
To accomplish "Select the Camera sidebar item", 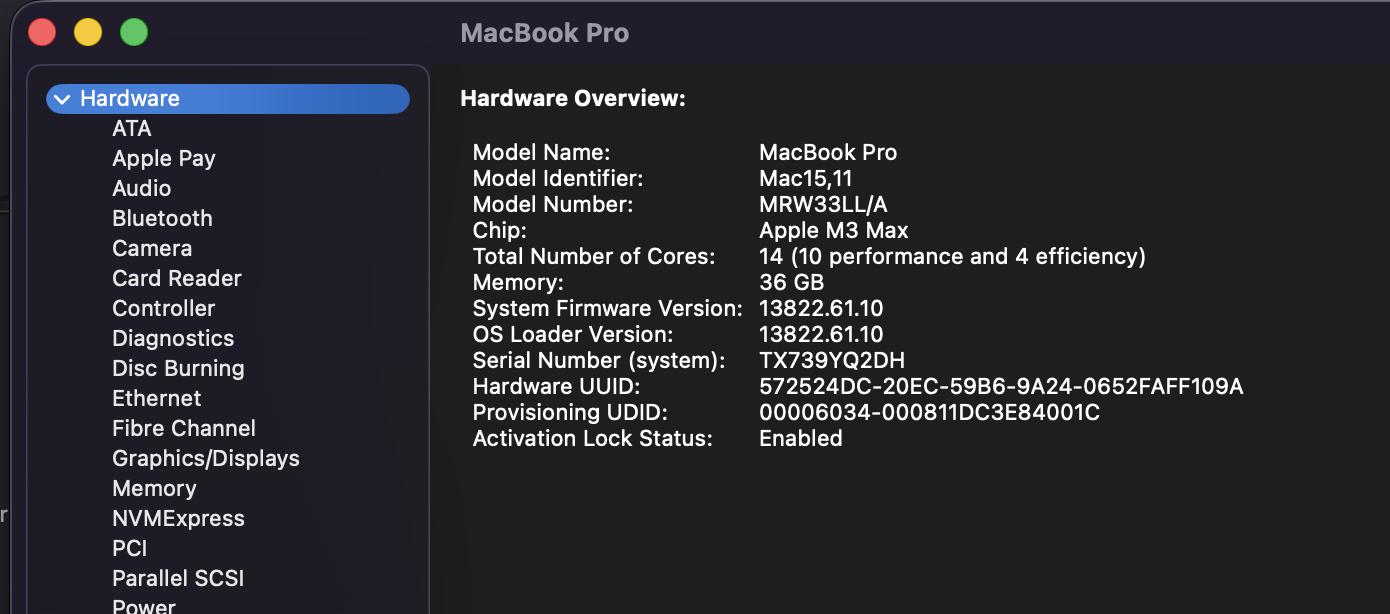I will [151, 249].
